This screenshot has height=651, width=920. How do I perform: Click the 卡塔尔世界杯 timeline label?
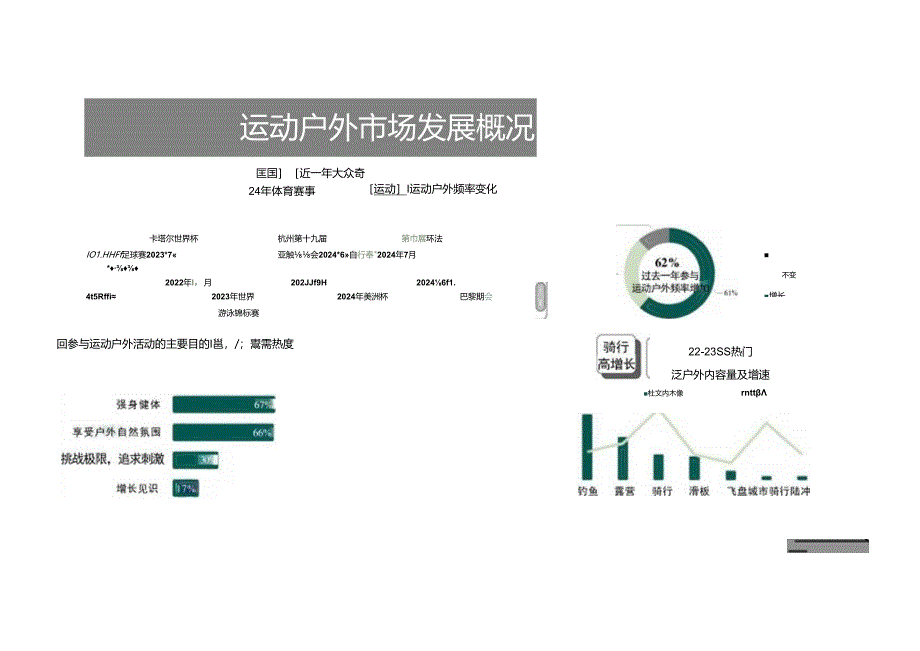174,239
